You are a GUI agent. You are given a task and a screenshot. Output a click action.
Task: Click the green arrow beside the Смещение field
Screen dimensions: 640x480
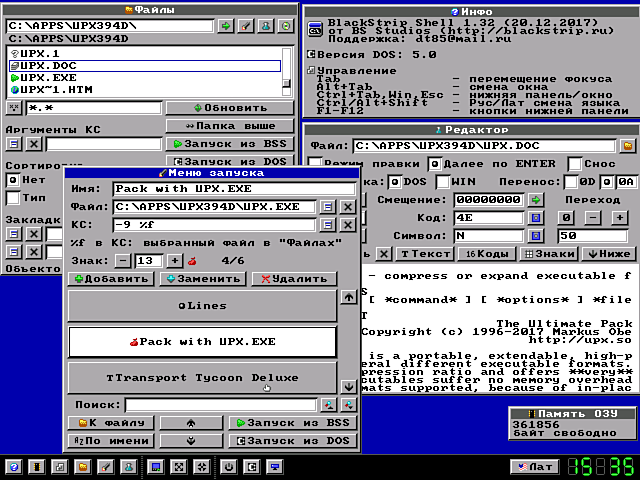(536, 199)
